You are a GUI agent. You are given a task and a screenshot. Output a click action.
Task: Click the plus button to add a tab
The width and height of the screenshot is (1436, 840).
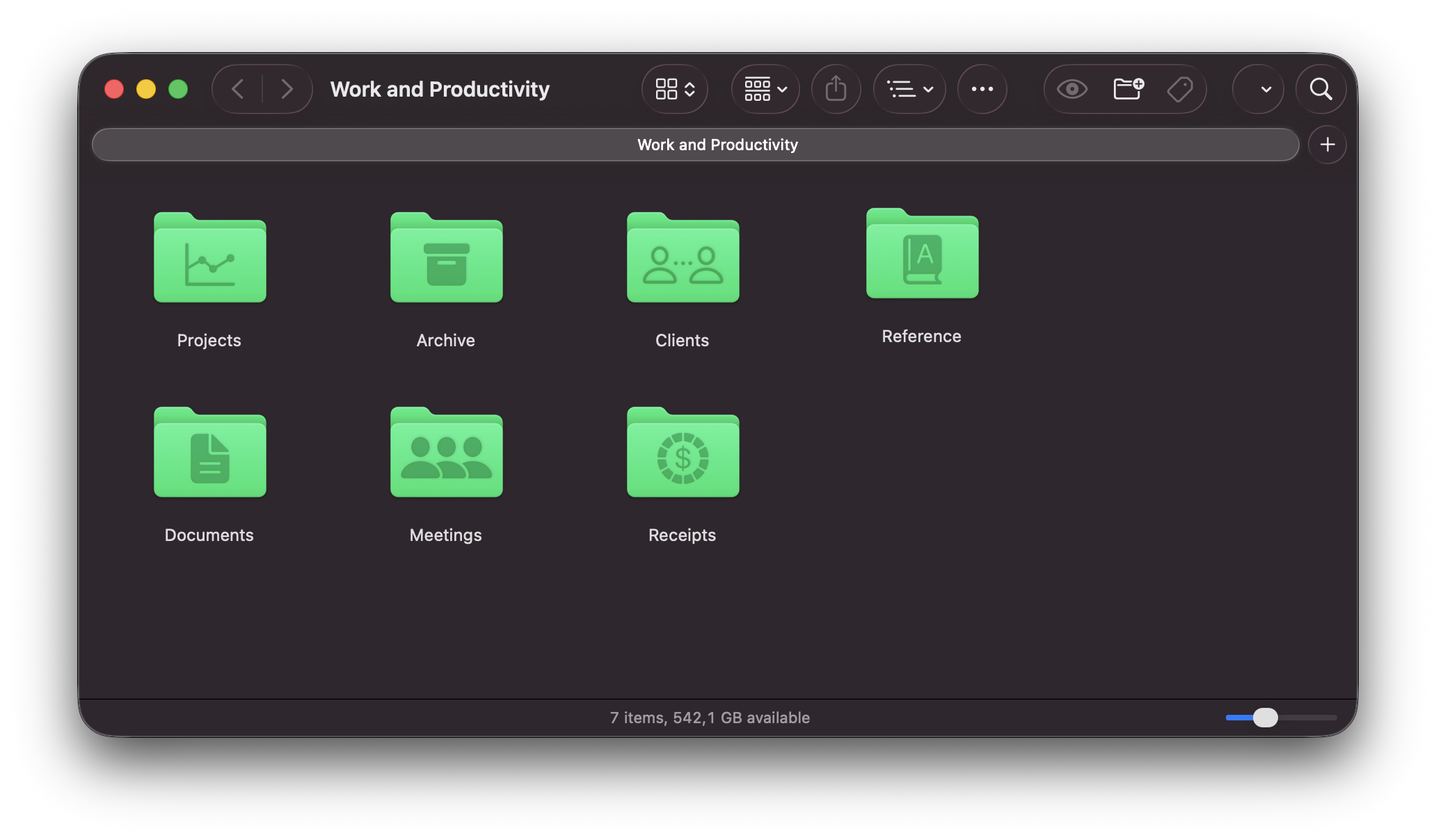click(x=1327, y=145)
